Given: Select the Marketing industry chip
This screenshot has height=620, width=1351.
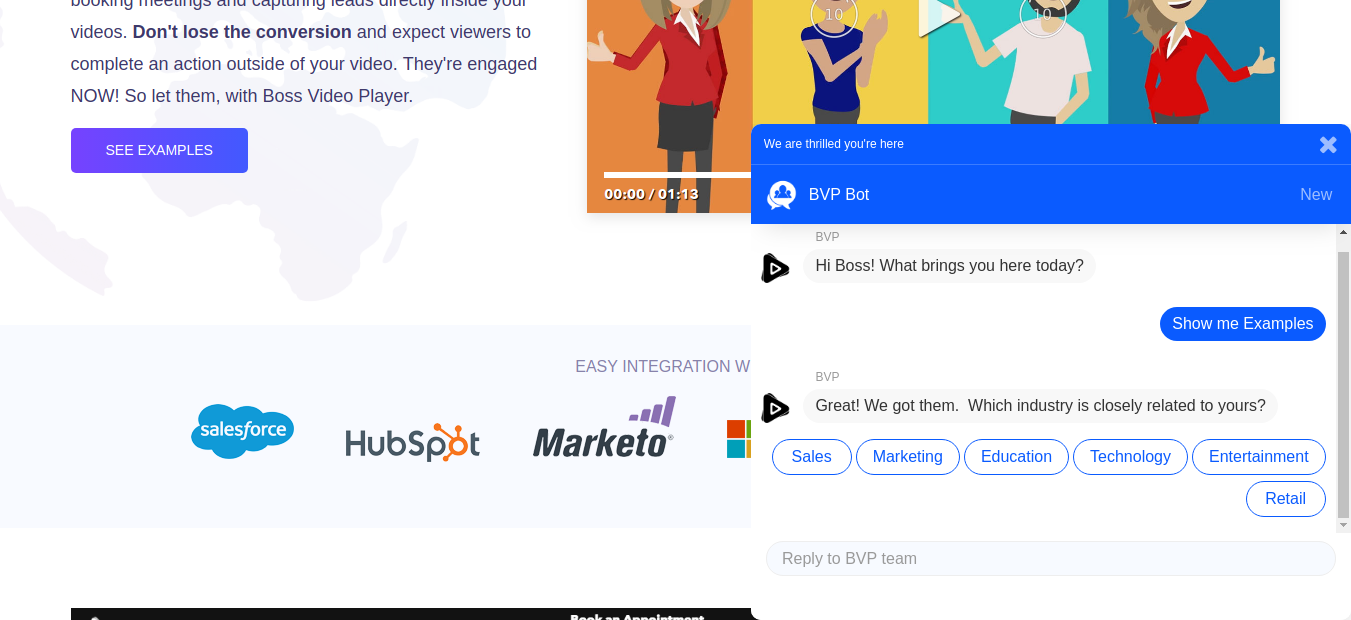Looking at the screenshot, I should [x=908, y=457].
